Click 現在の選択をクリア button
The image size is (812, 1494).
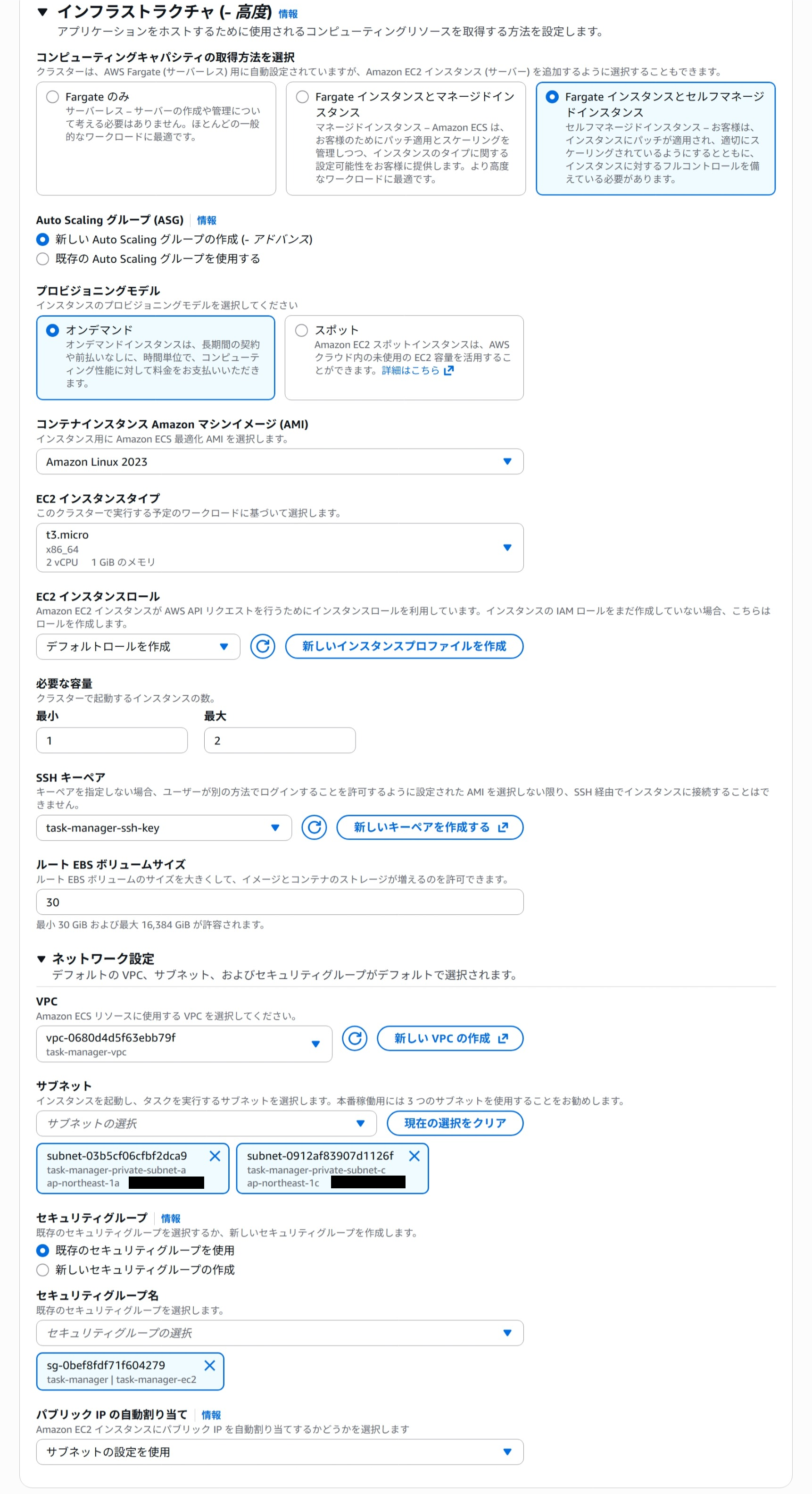point(455,1123)
